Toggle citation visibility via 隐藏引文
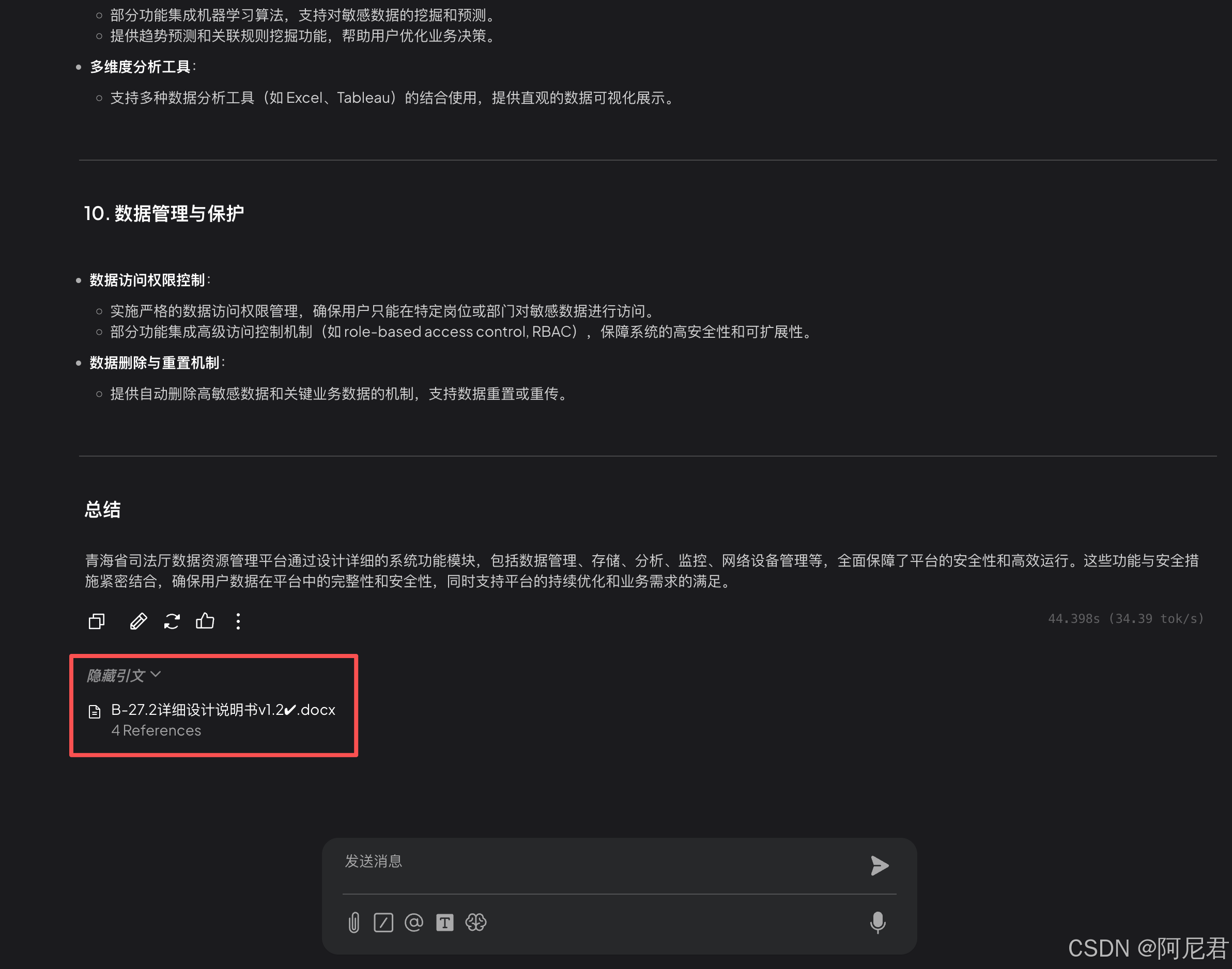Image resolution: width=1232 pixels, height=969 pixels. click(115, 675)
